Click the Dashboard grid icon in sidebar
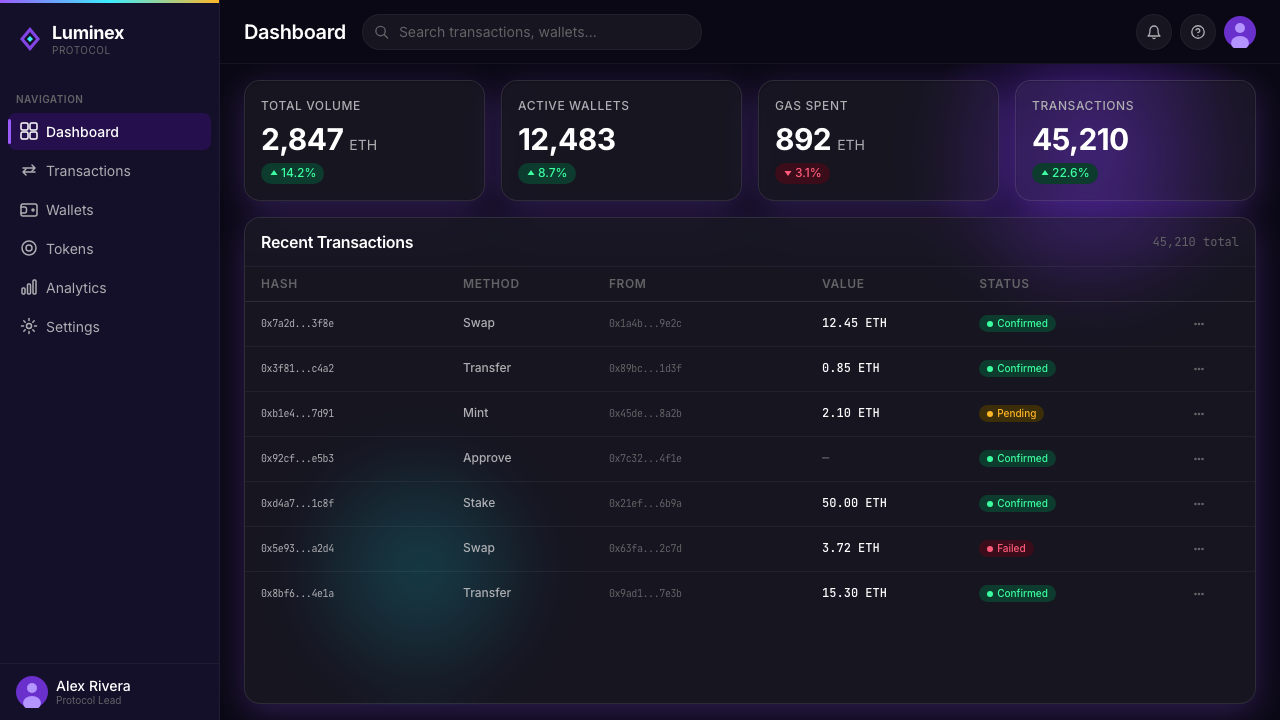Image resolution: width=1280 pixels, height=720 pixels. [29, 131]
